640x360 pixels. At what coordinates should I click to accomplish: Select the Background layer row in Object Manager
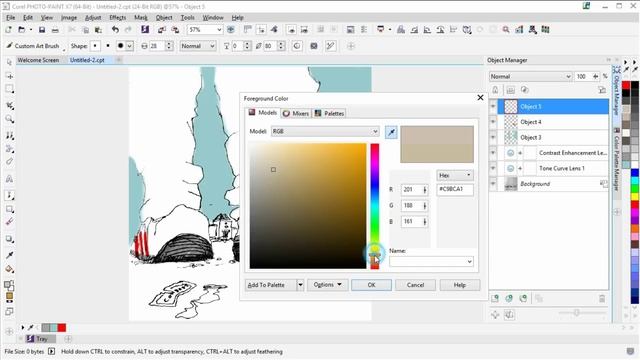[x=549, y=184]
